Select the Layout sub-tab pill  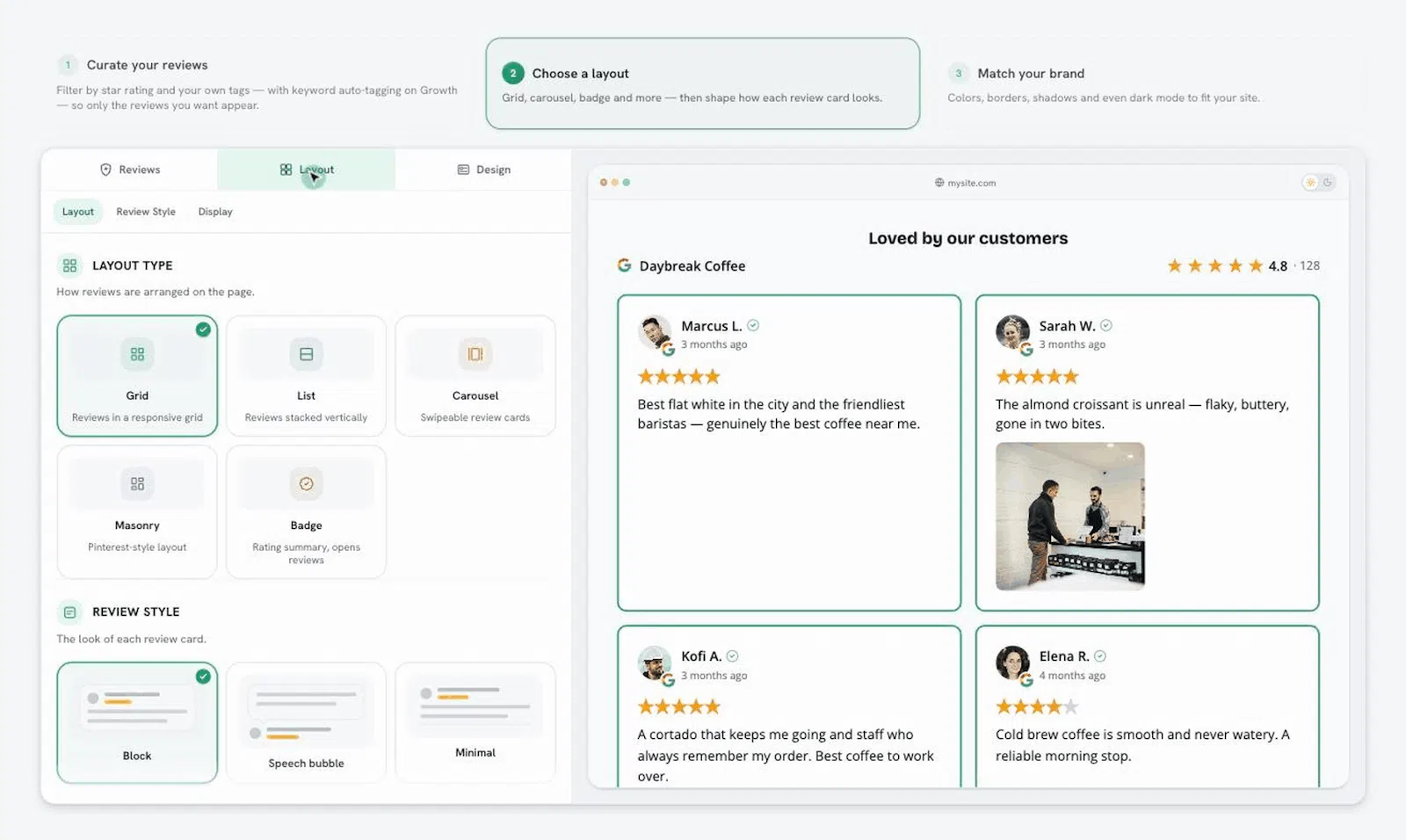[77, 212]
